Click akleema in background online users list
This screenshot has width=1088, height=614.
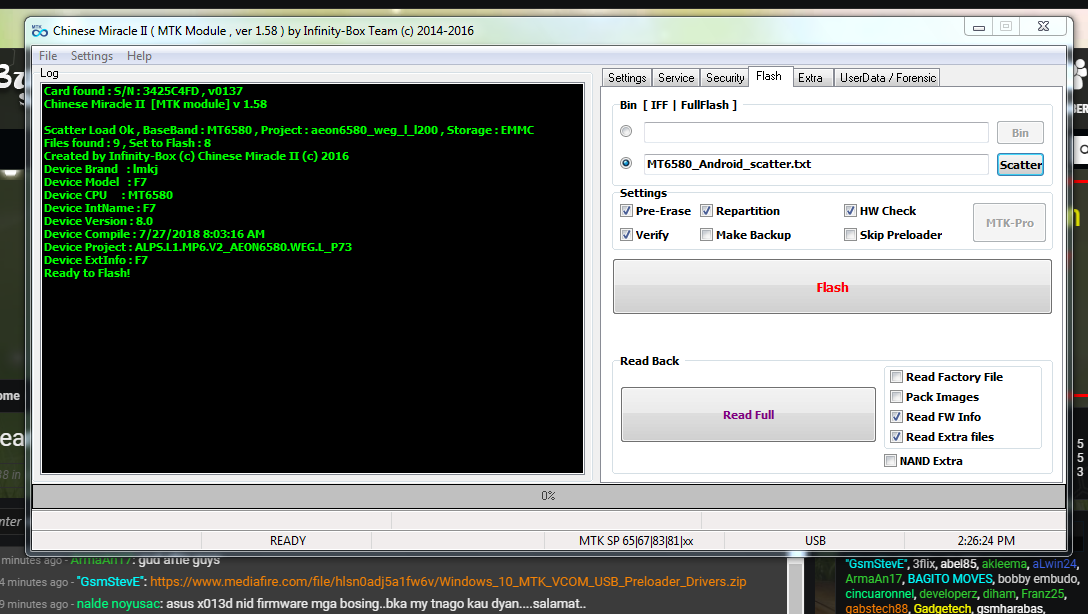point(1003,564)
